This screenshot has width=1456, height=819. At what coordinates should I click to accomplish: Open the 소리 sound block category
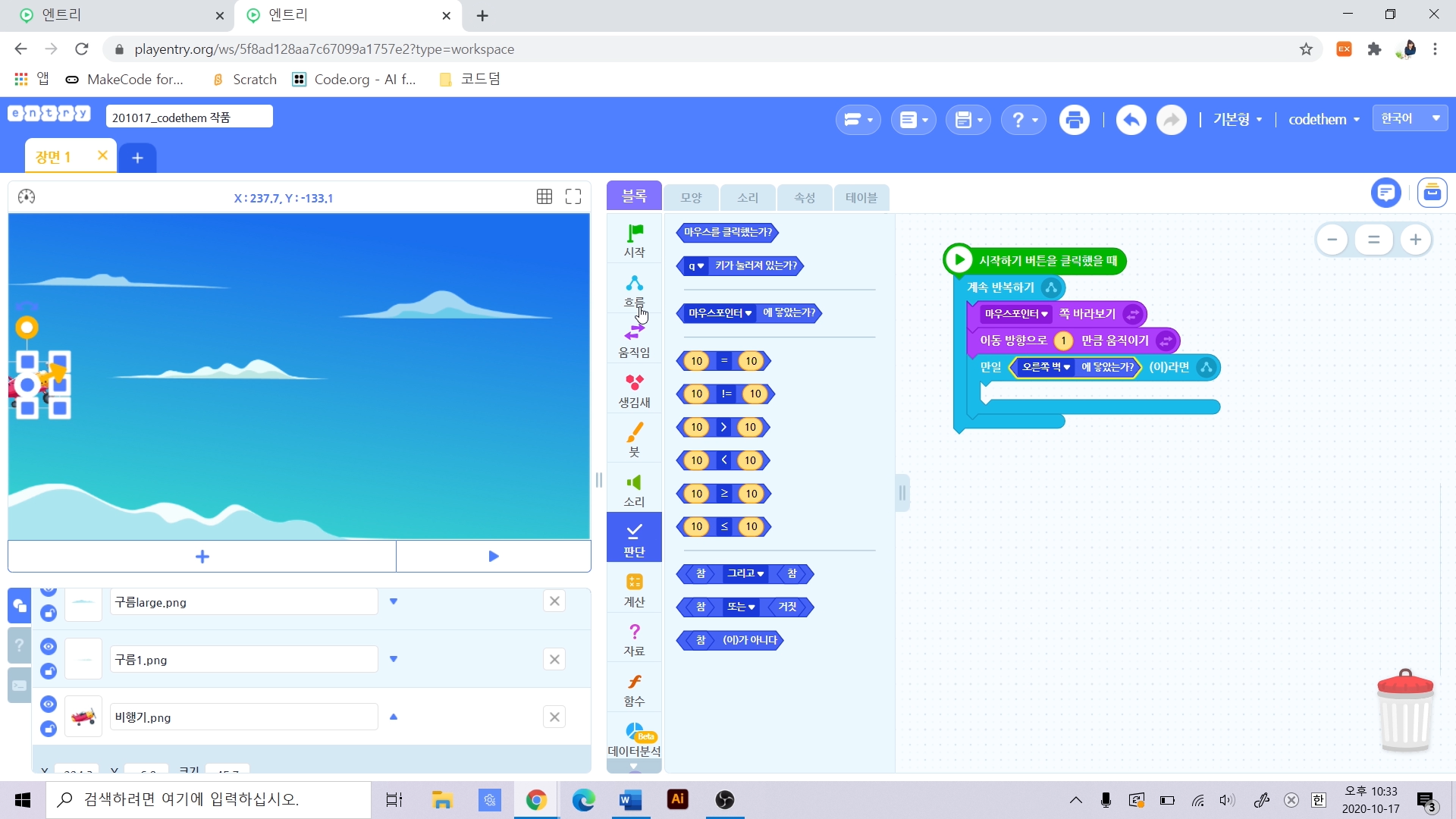pos(634,490)
